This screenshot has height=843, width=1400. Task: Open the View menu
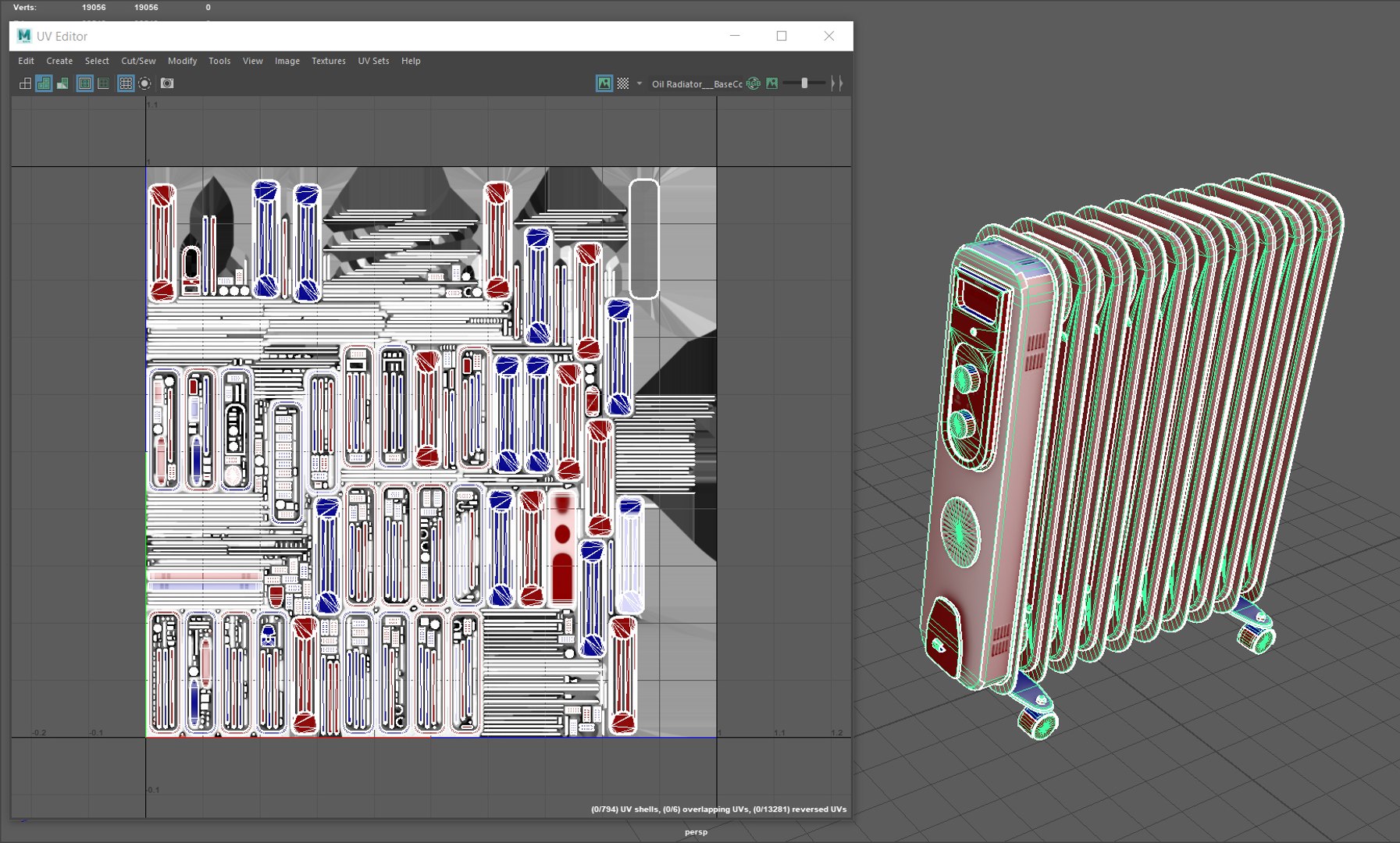(252, 61)
